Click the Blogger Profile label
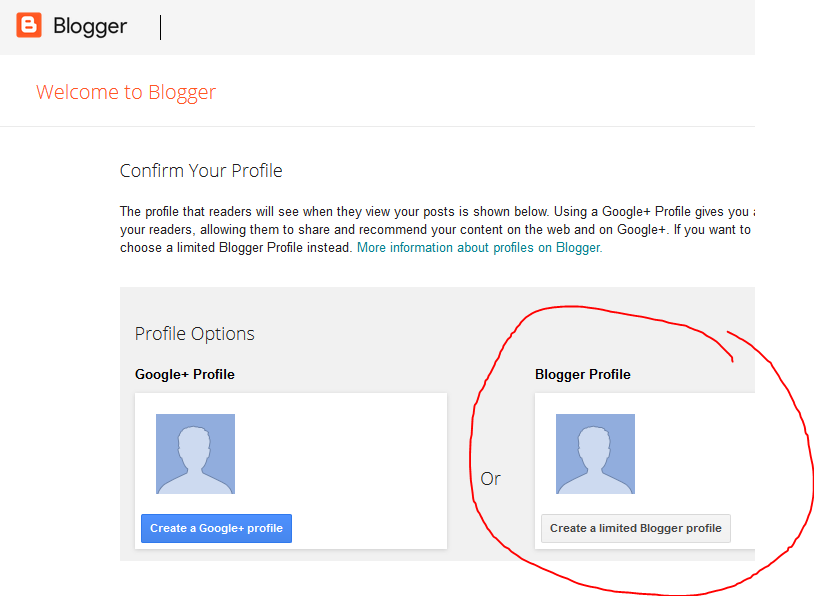 click(x=583, y=375)
